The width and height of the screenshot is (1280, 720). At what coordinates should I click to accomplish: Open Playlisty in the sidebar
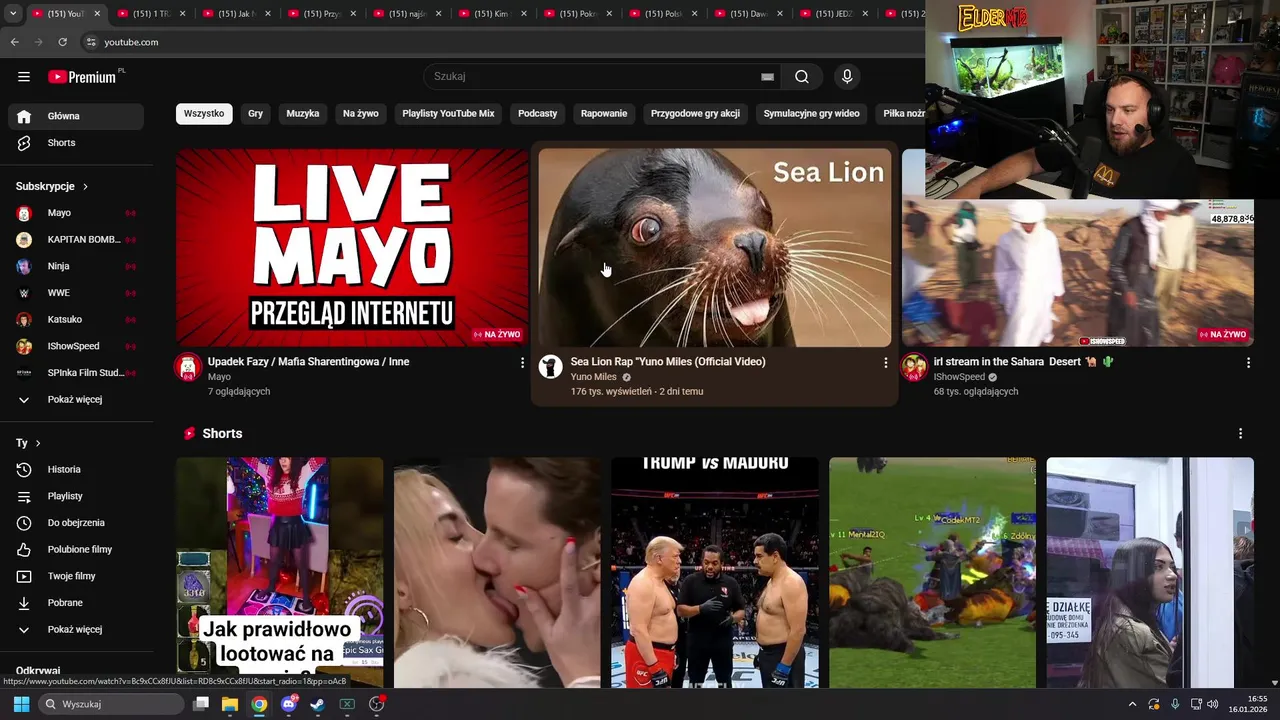coord(76,496)
